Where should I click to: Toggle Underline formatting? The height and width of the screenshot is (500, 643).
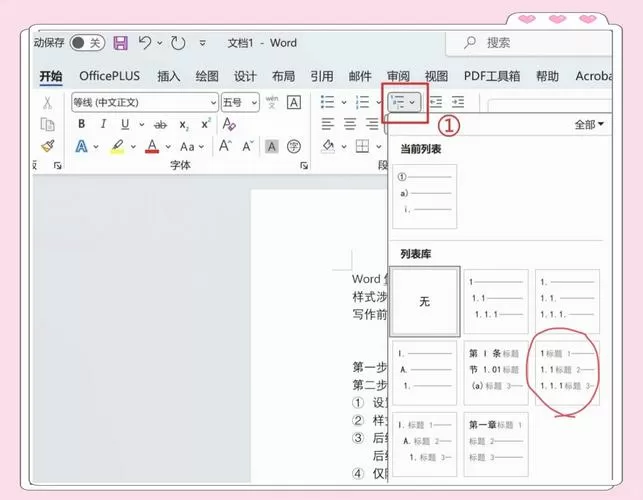[125, 124]
